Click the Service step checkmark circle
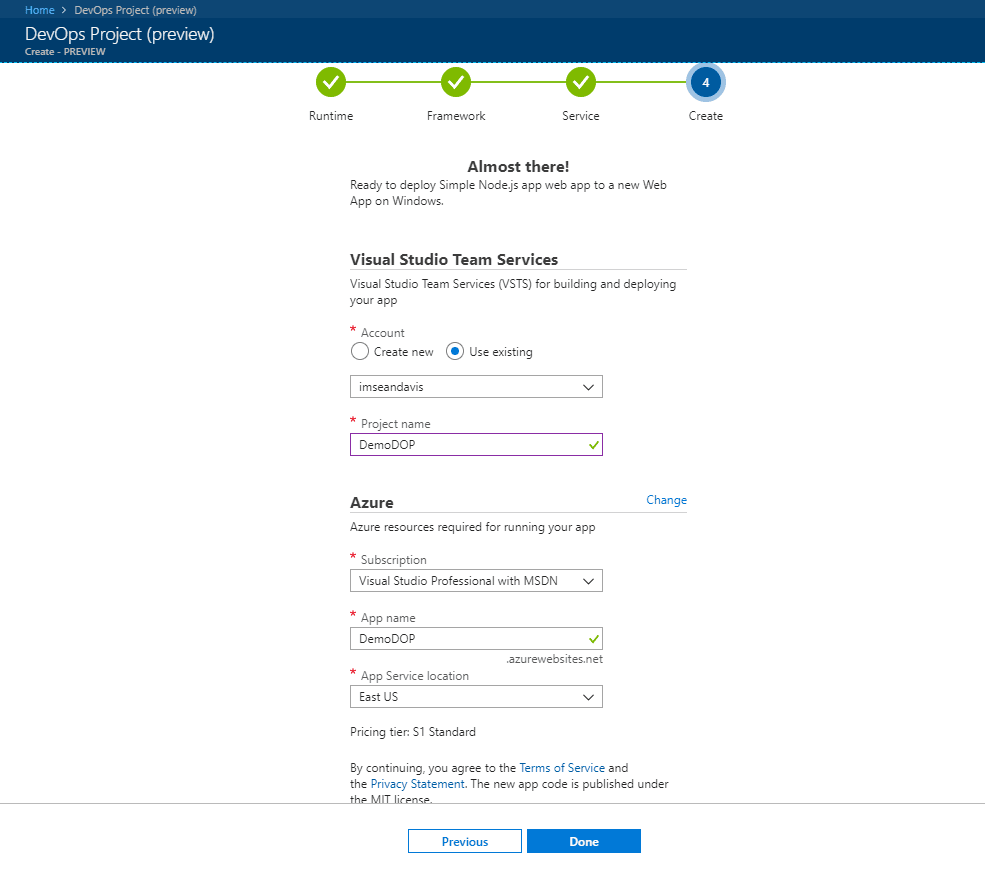This screenshot has width=985, height=871. point(581,82)
